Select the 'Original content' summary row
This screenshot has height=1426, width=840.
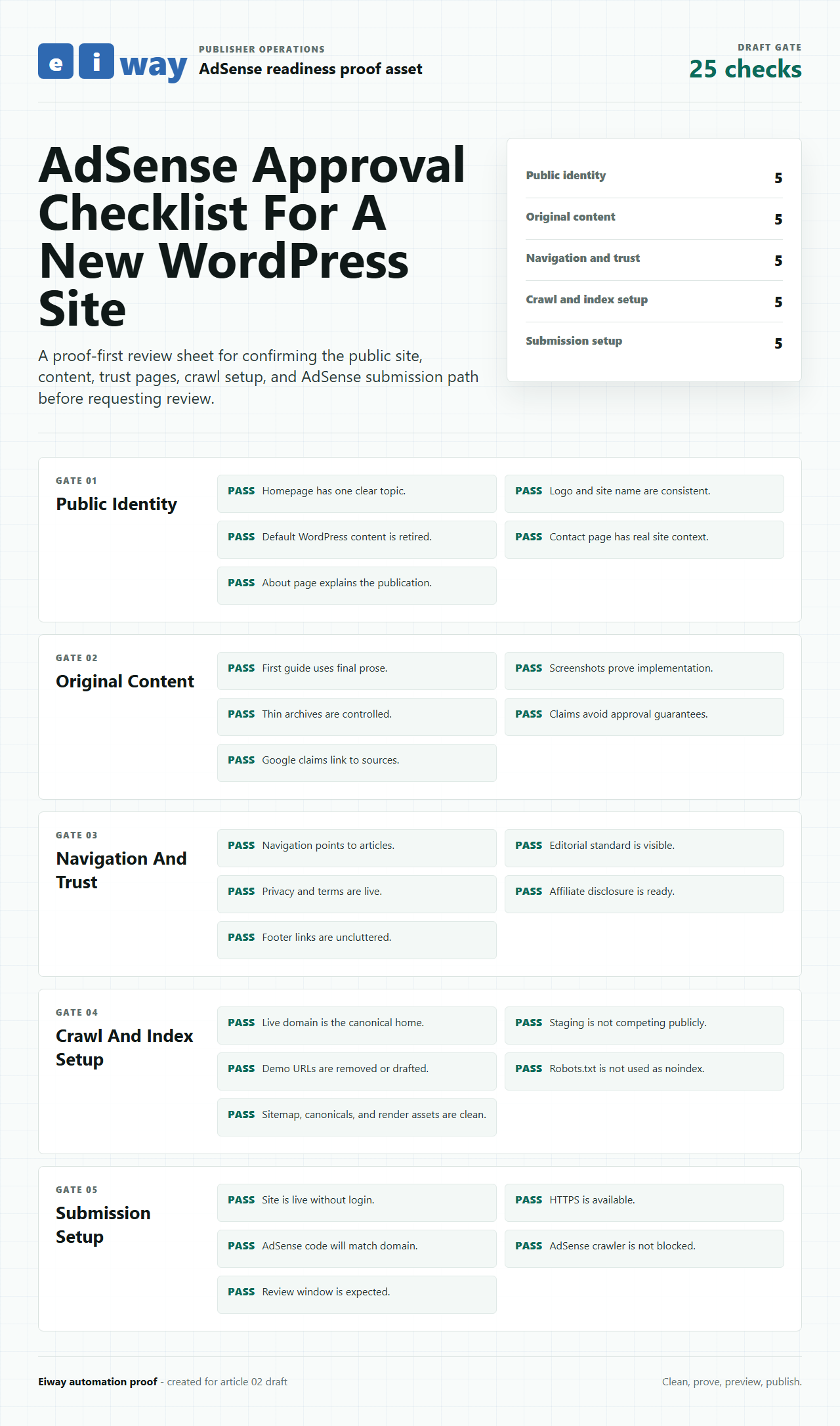click(x=654, y=219)
